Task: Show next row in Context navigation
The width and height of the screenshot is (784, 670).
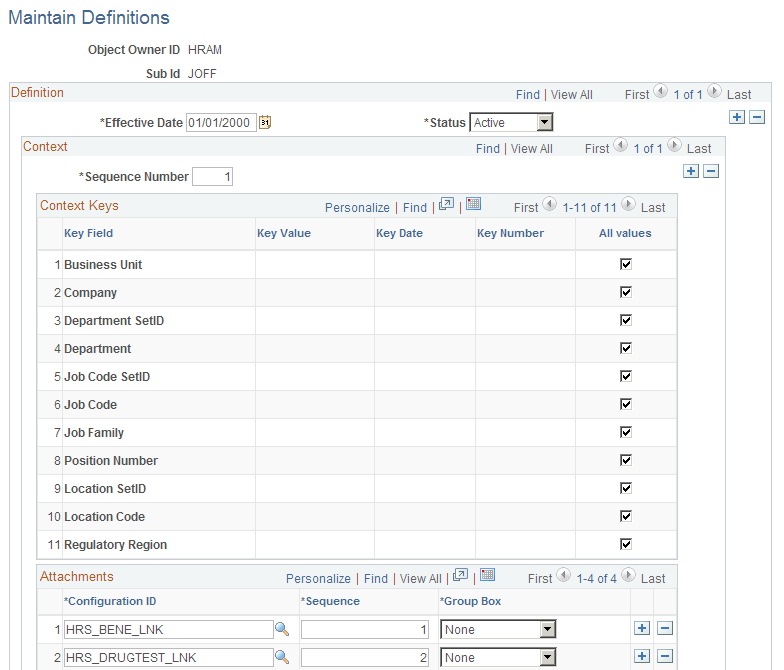Action: [x=674, y=146]
